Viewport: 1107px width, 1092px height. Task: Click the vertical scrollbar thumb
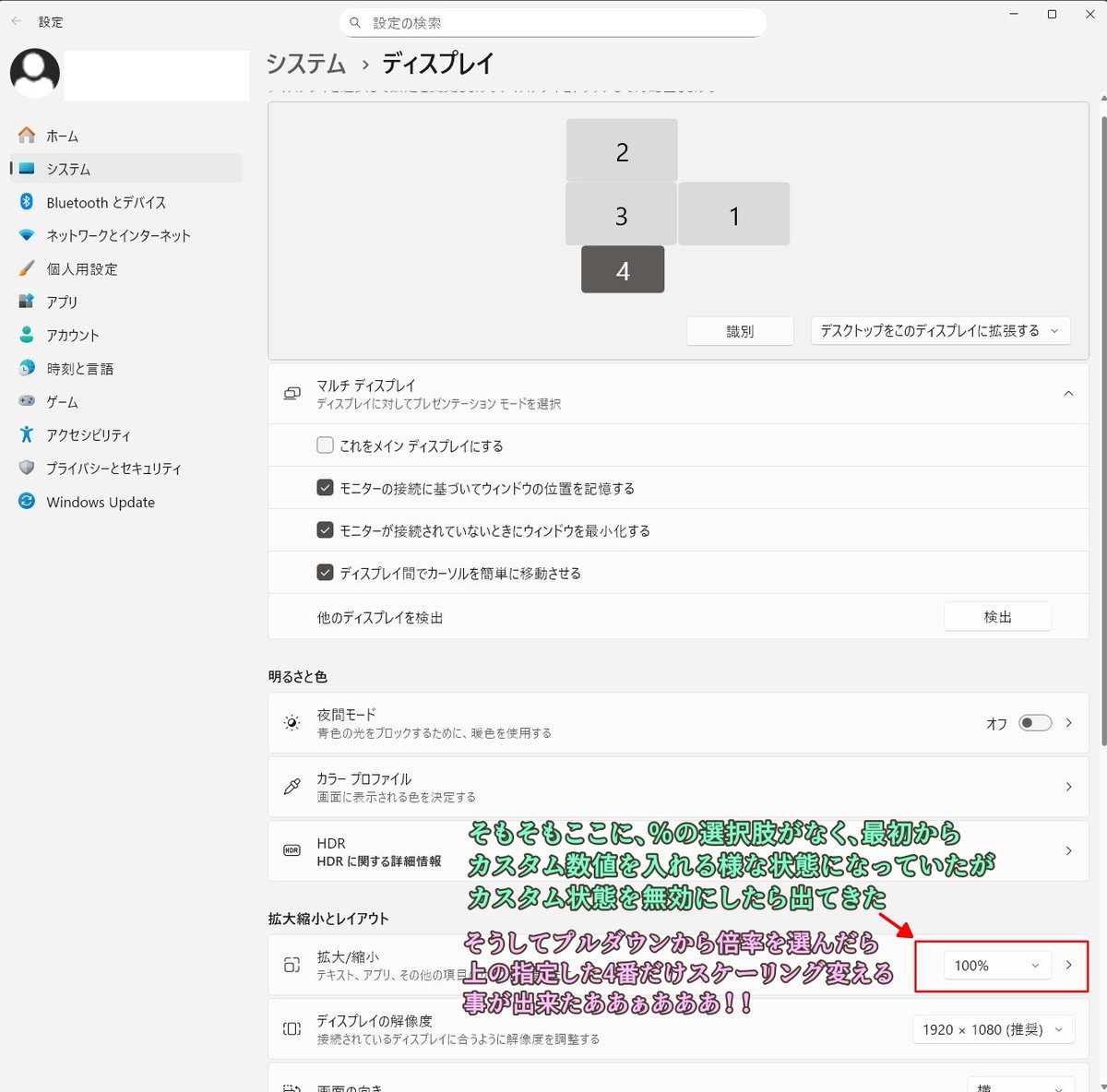pyautogui.click(x=1103, y=430)
